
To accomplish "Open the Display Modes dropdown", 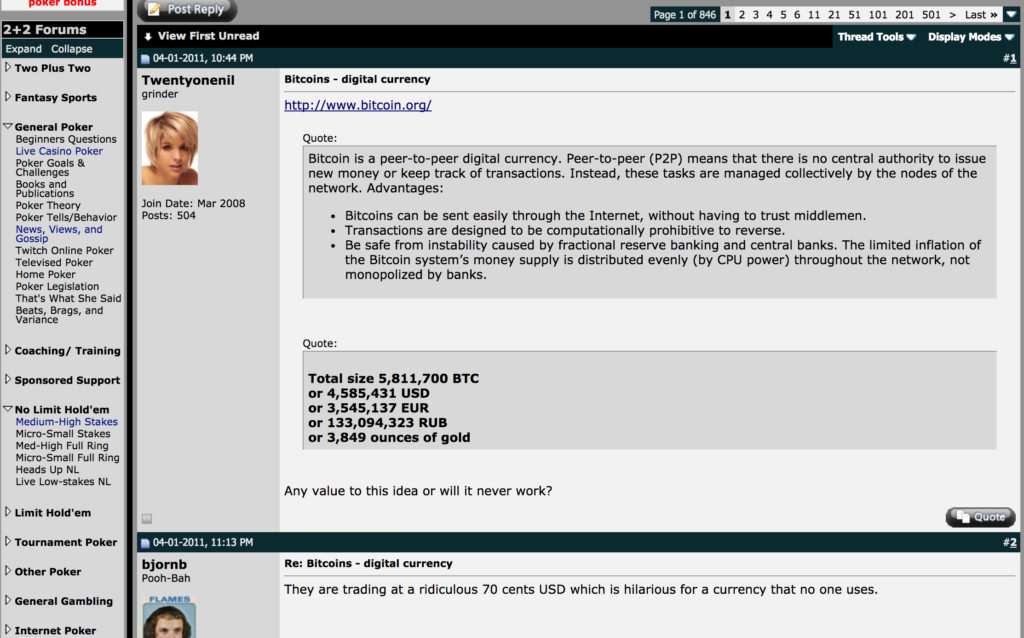I will coord(970,37).
